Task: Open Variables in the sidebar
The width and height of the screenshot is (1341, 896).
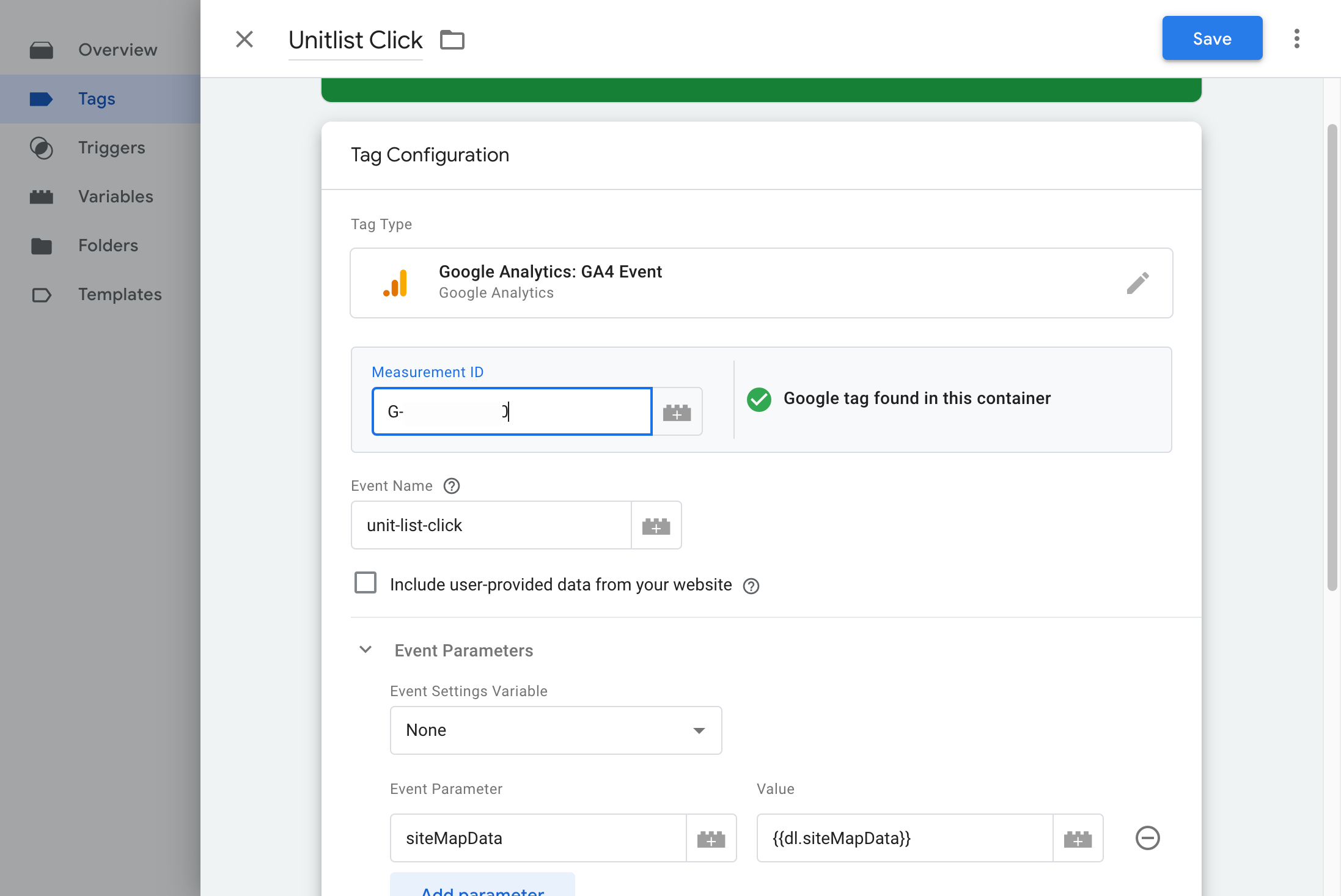Action: click(100, 197)
